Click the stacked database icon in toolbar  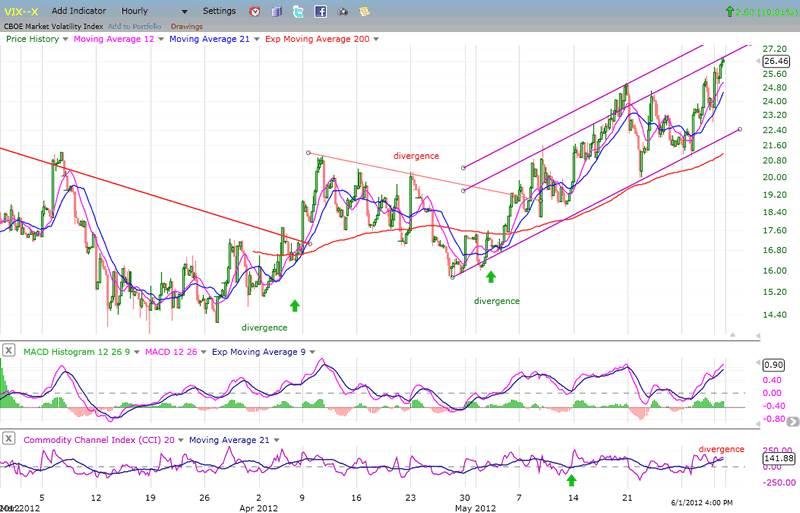coord(277,11)
